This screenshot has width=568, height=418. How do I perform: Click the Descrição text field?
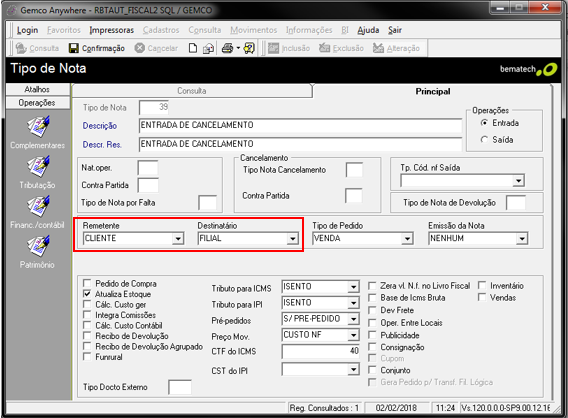coord(300,125)
